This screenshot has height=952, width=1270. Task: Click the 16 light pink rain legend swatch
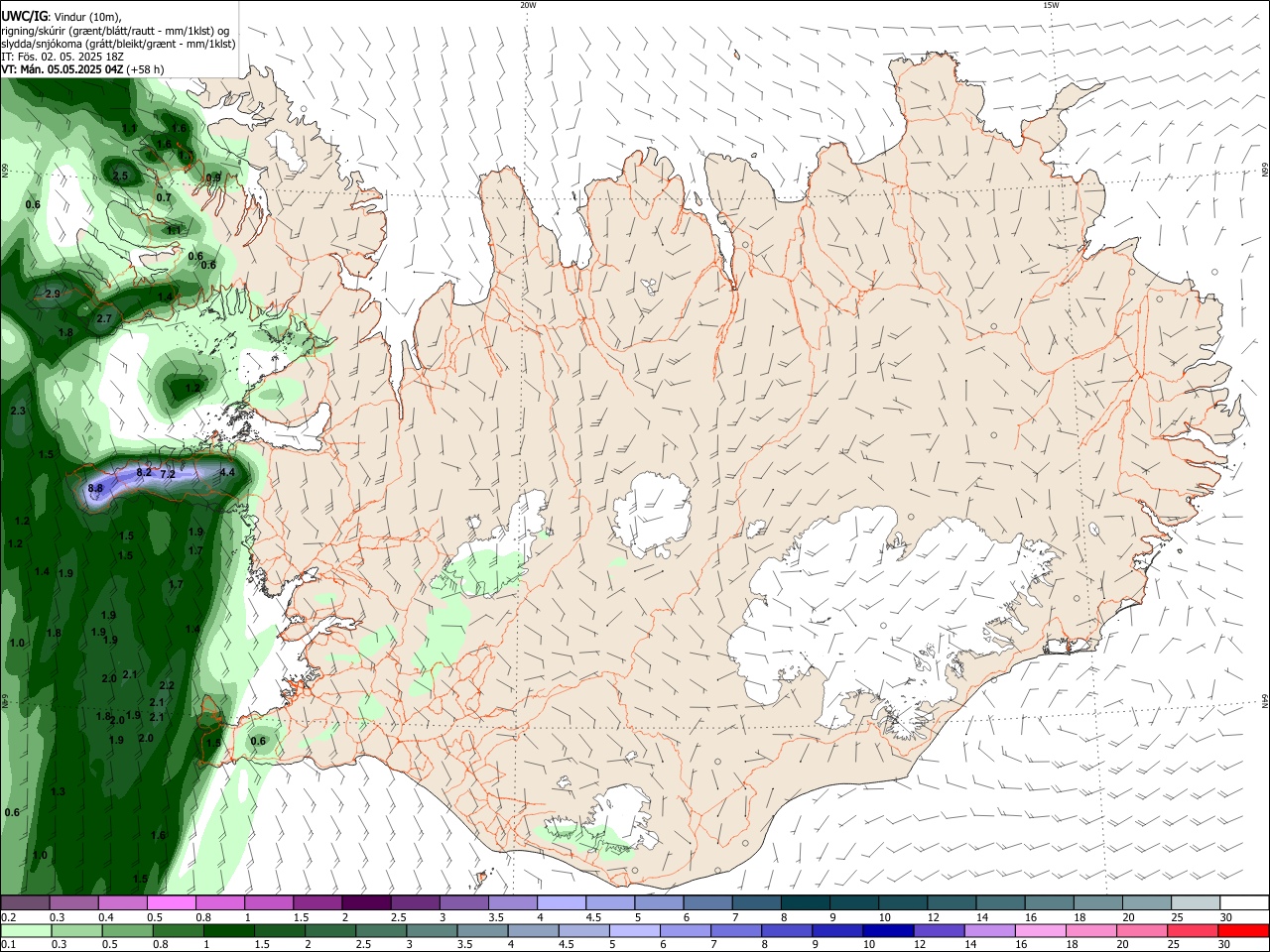click(x=1040, y=930)
